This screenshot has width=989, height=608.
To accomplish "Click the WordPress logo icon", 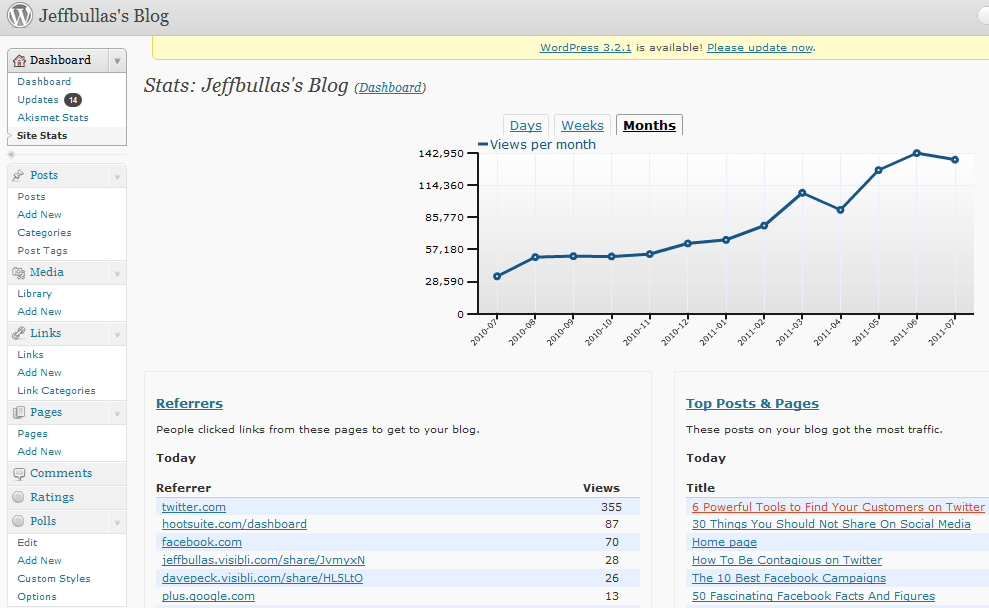I will [20, 15].
